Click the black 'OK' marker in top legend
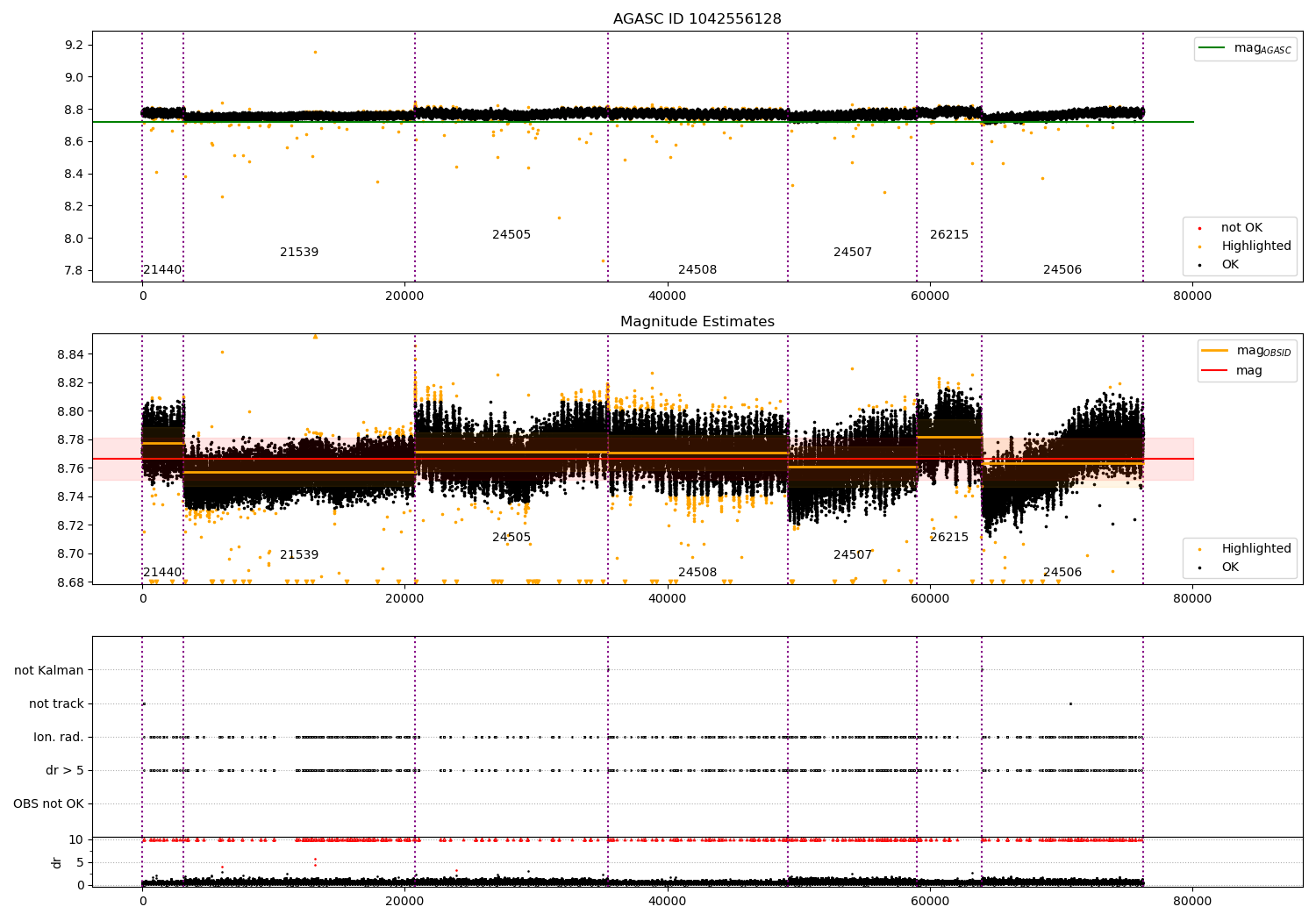 pyautogui.click(x=1199, y=265)
